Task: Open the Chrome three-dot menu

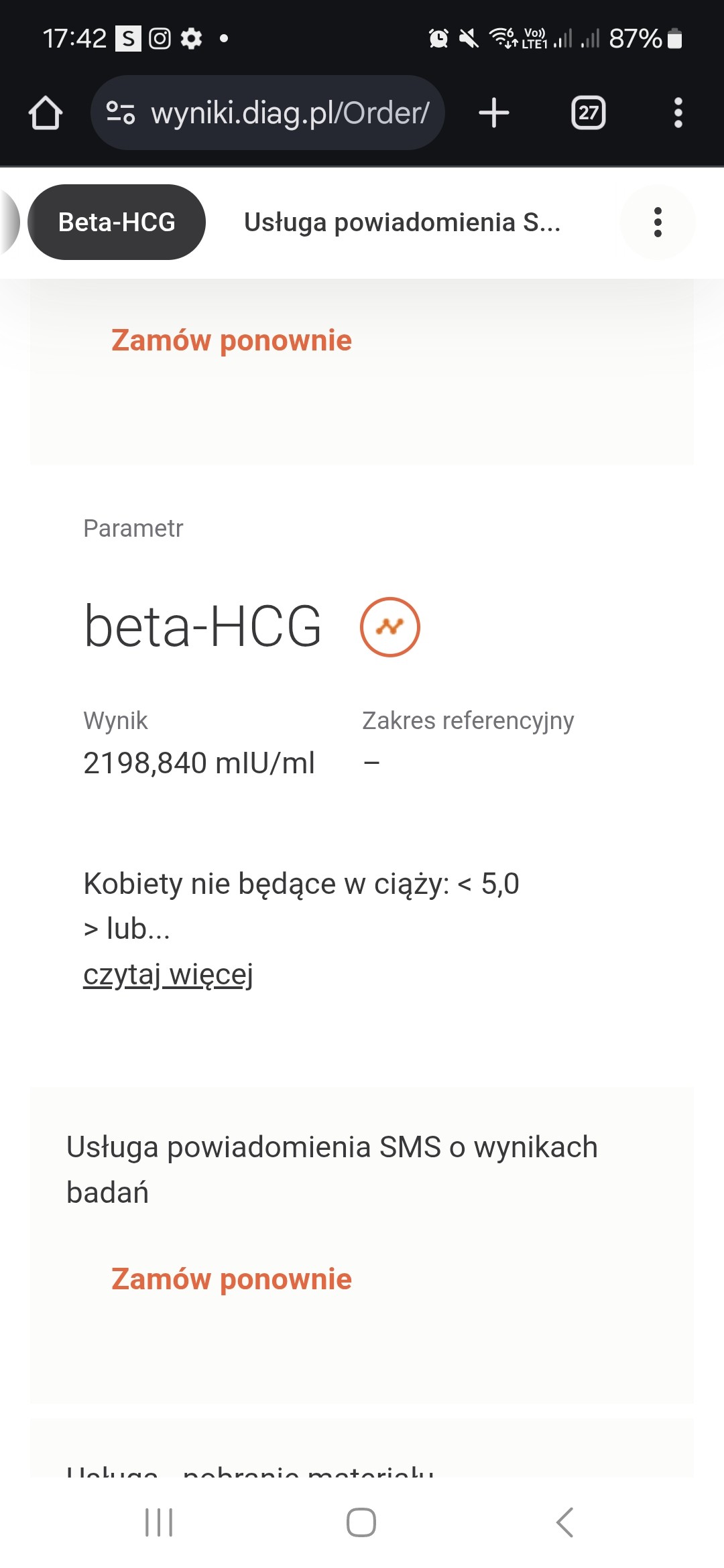Action: pos(678,113)
